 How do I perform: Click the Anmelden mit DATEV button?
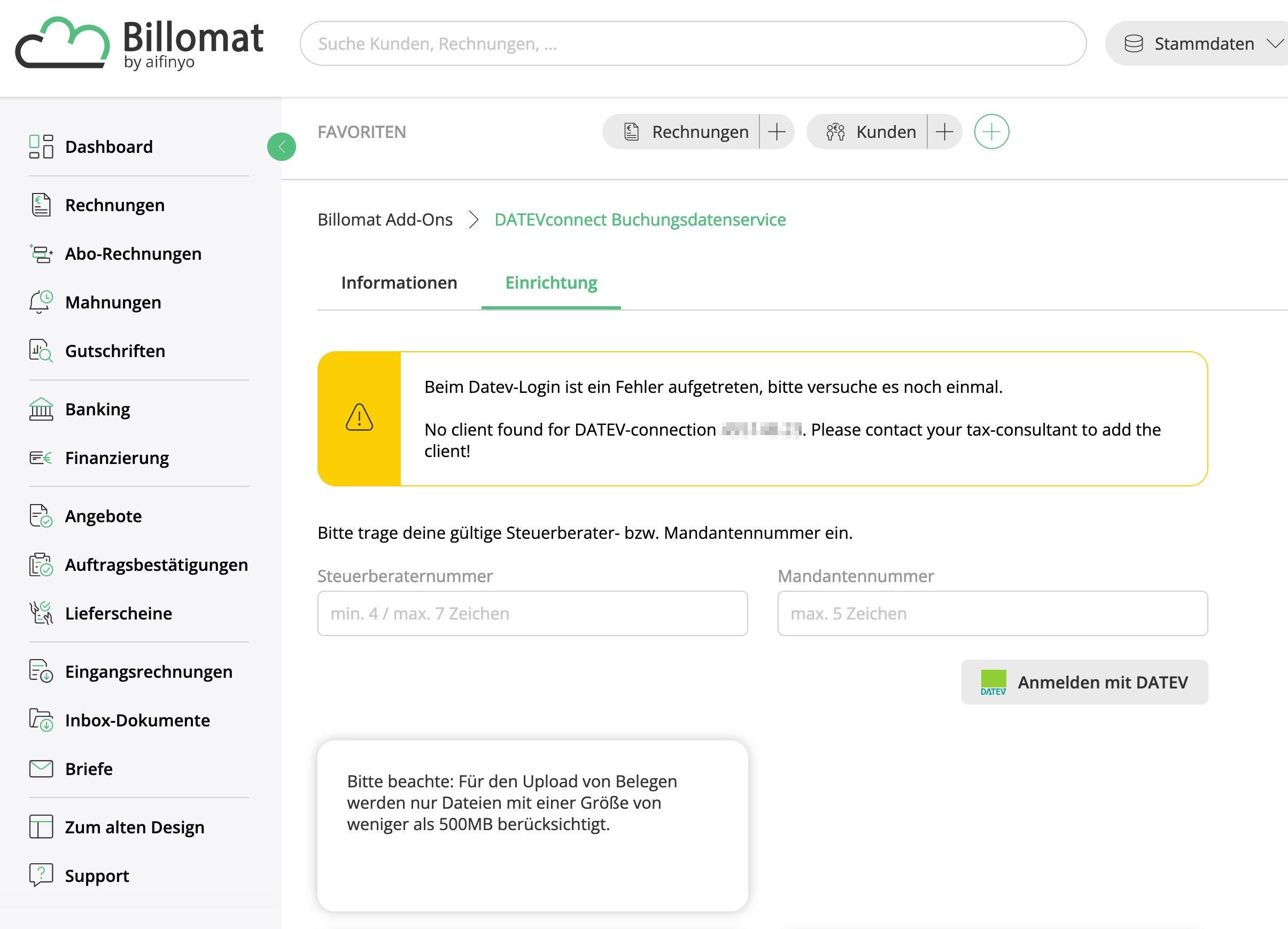point(1085,682)
